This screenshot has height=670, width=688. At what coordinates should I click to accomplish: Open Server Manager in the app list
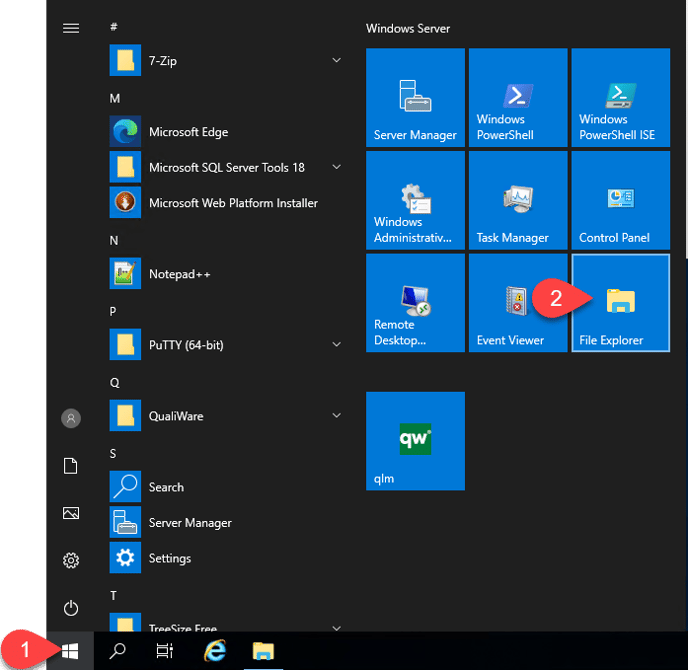point(226,522)
